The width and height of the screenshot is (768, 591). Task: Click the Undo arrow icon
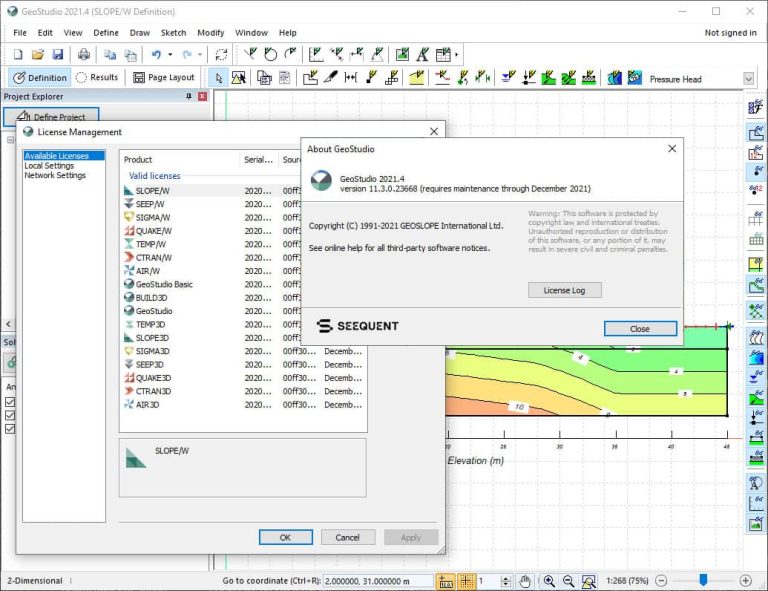coord(156,54)
